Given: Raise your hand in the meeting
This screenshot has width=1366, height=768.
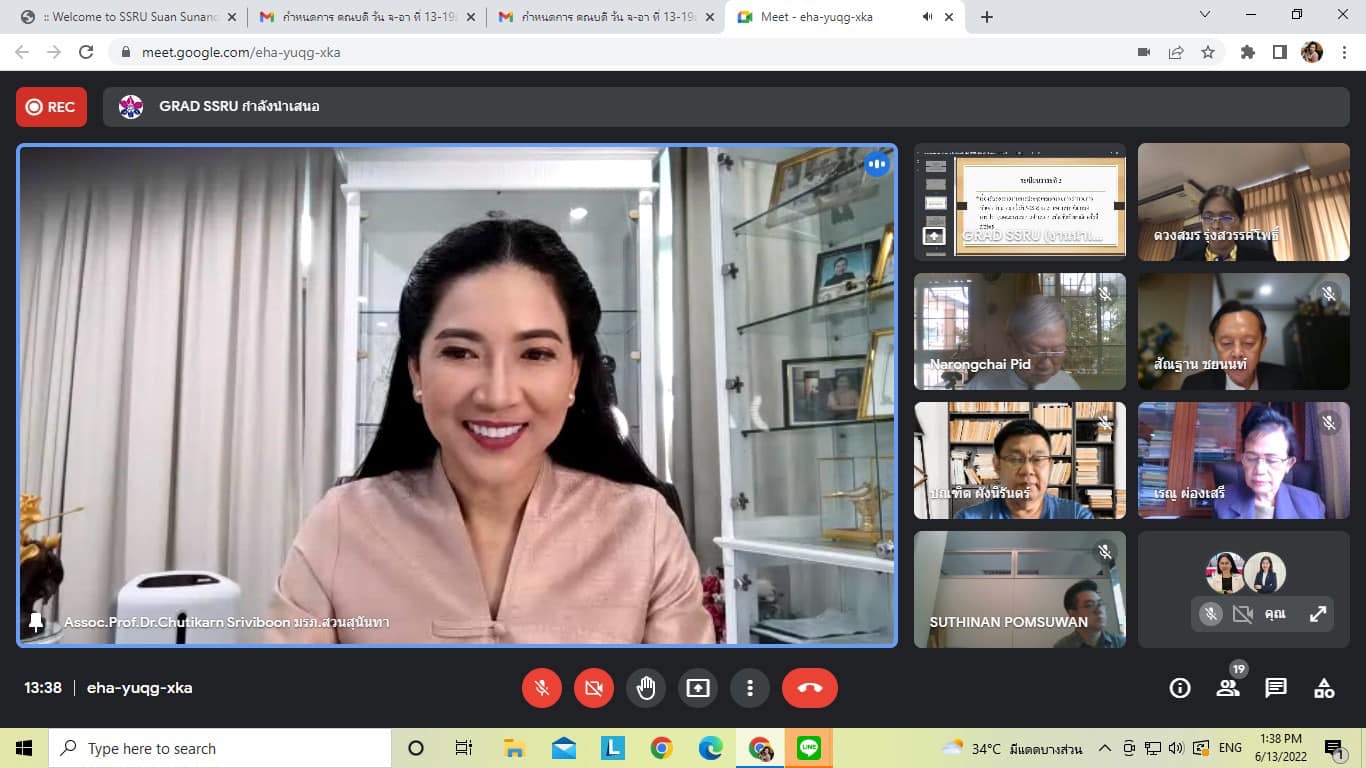Looking at the screenshot, I should point(646,688).
